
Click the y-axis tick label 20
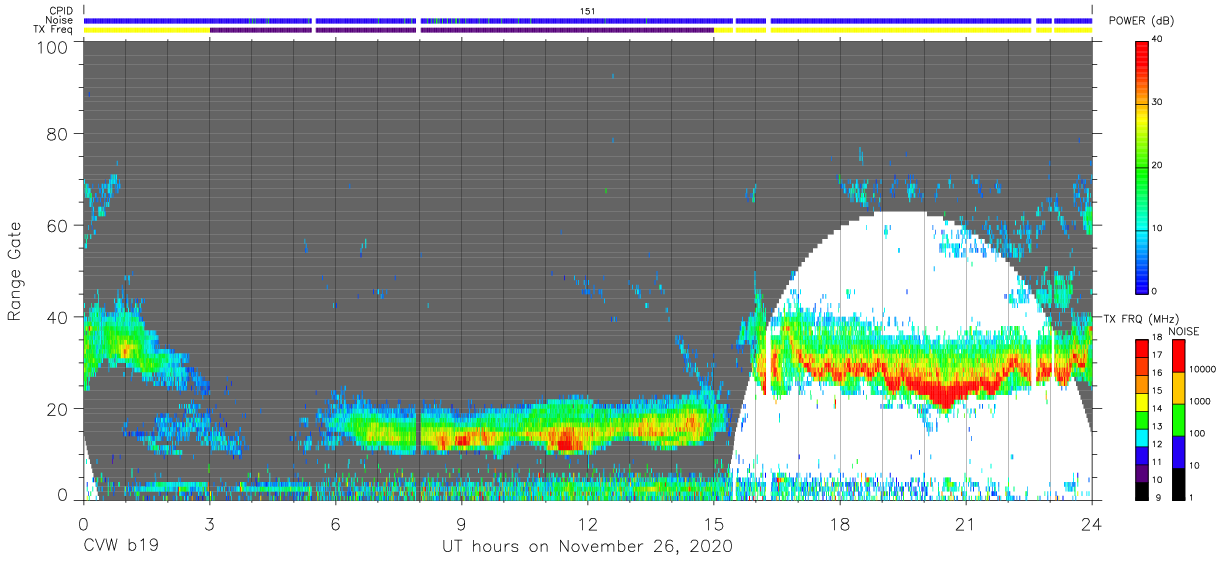click(56, 408)
